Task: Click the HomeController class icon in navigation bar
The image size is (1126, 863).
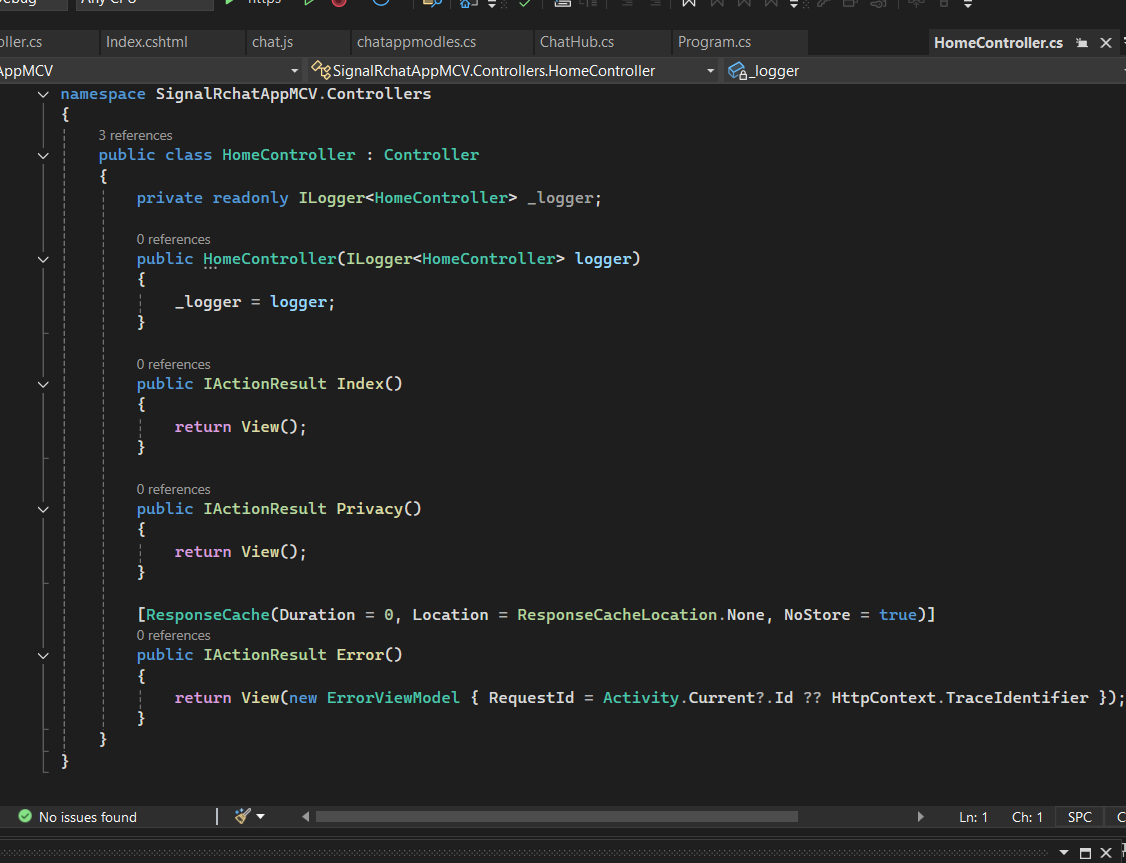Action: tap(321, 71)
